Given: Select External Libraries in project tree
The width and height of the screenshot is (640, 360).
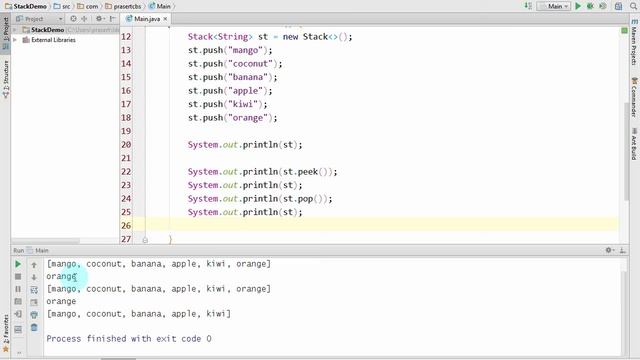Looking at the screenshot, I should coord(53,40).
